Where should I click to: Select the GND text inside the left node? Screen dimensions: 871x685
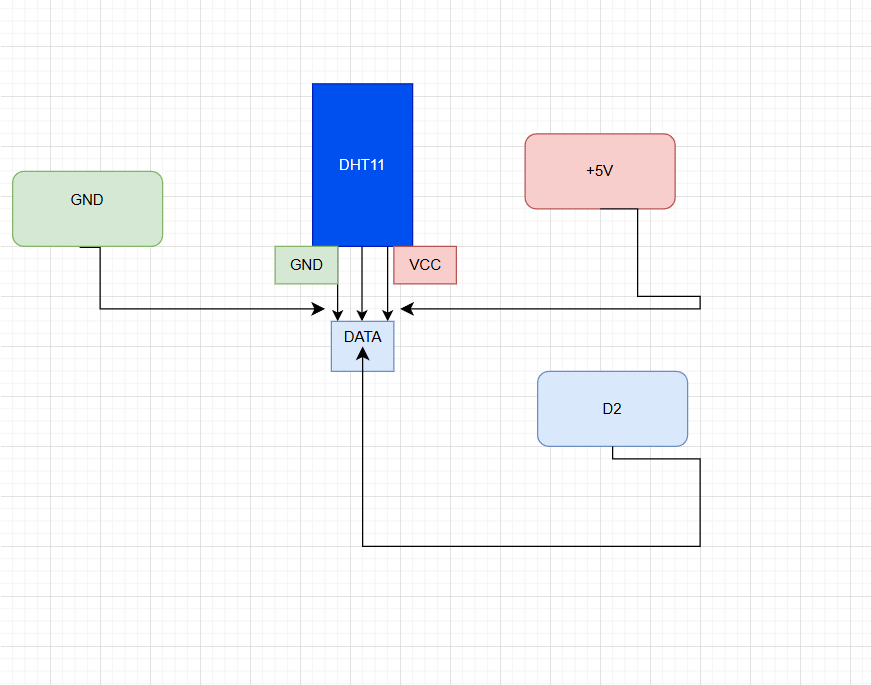click(87, 199)
